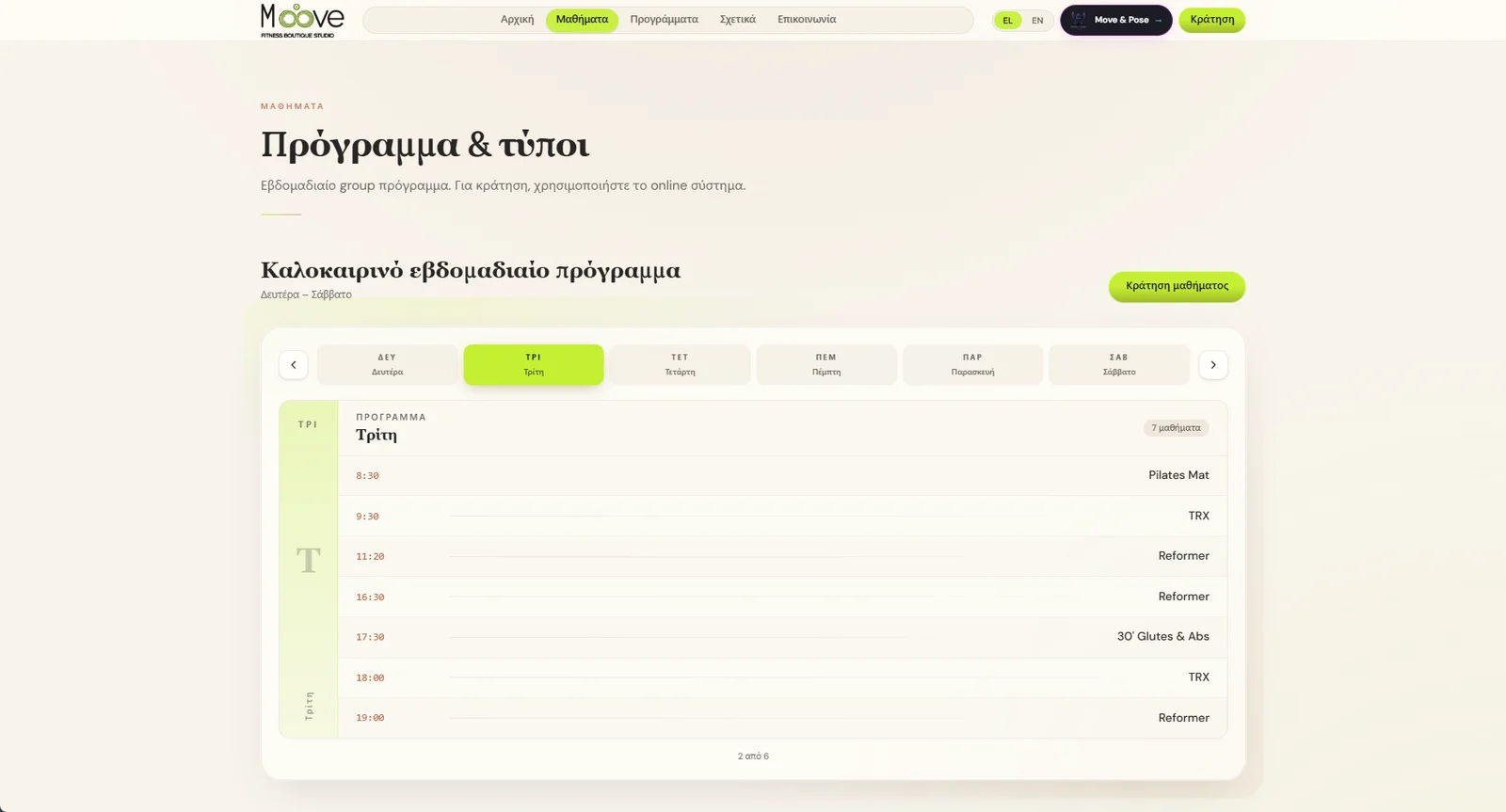Click the 18:00 TRX class row
The height and width of the screenshot is (812, 1506).
coord(782,677)
